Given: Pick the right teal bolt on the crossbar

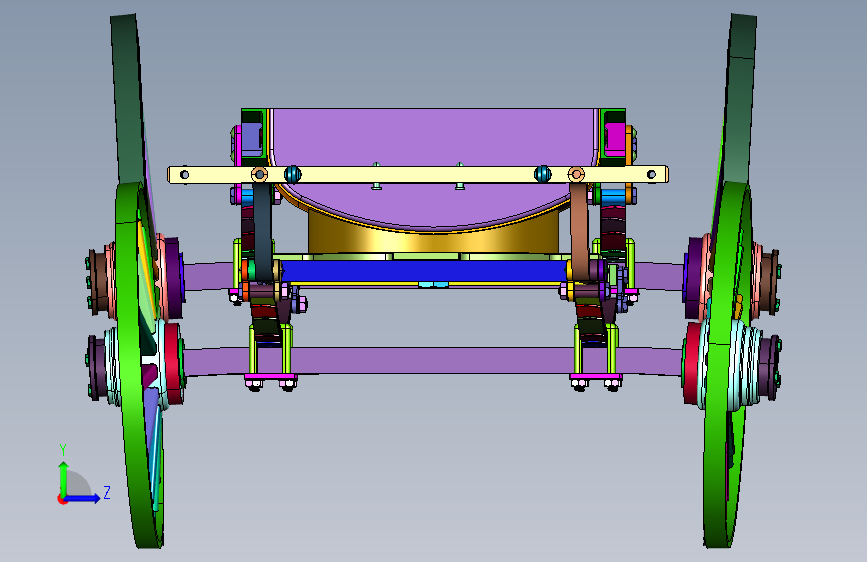Looking at the screenshot, I should (x=543, y=174).
